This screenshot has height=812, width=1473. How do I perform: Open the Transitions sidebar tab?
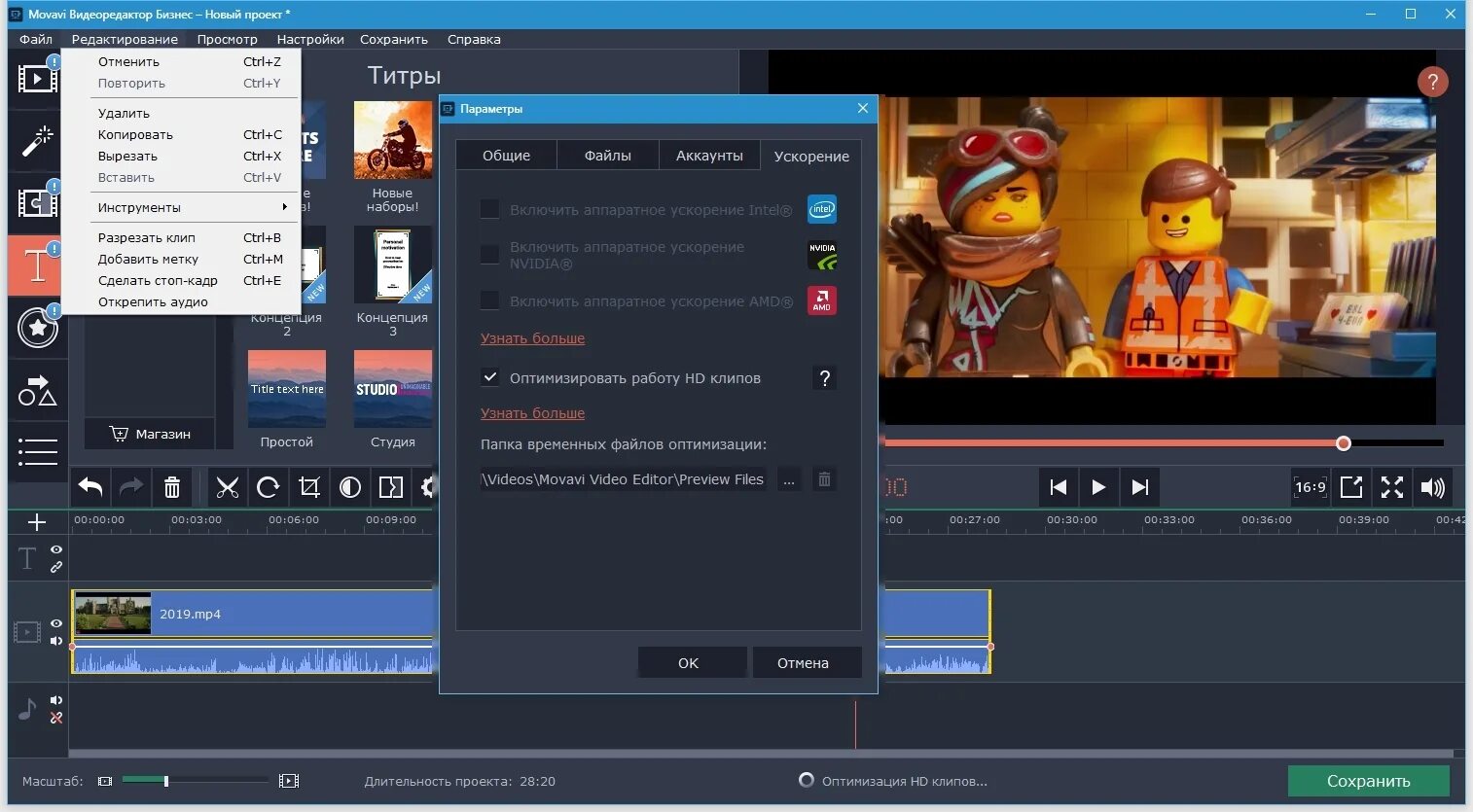pos(37,202)
